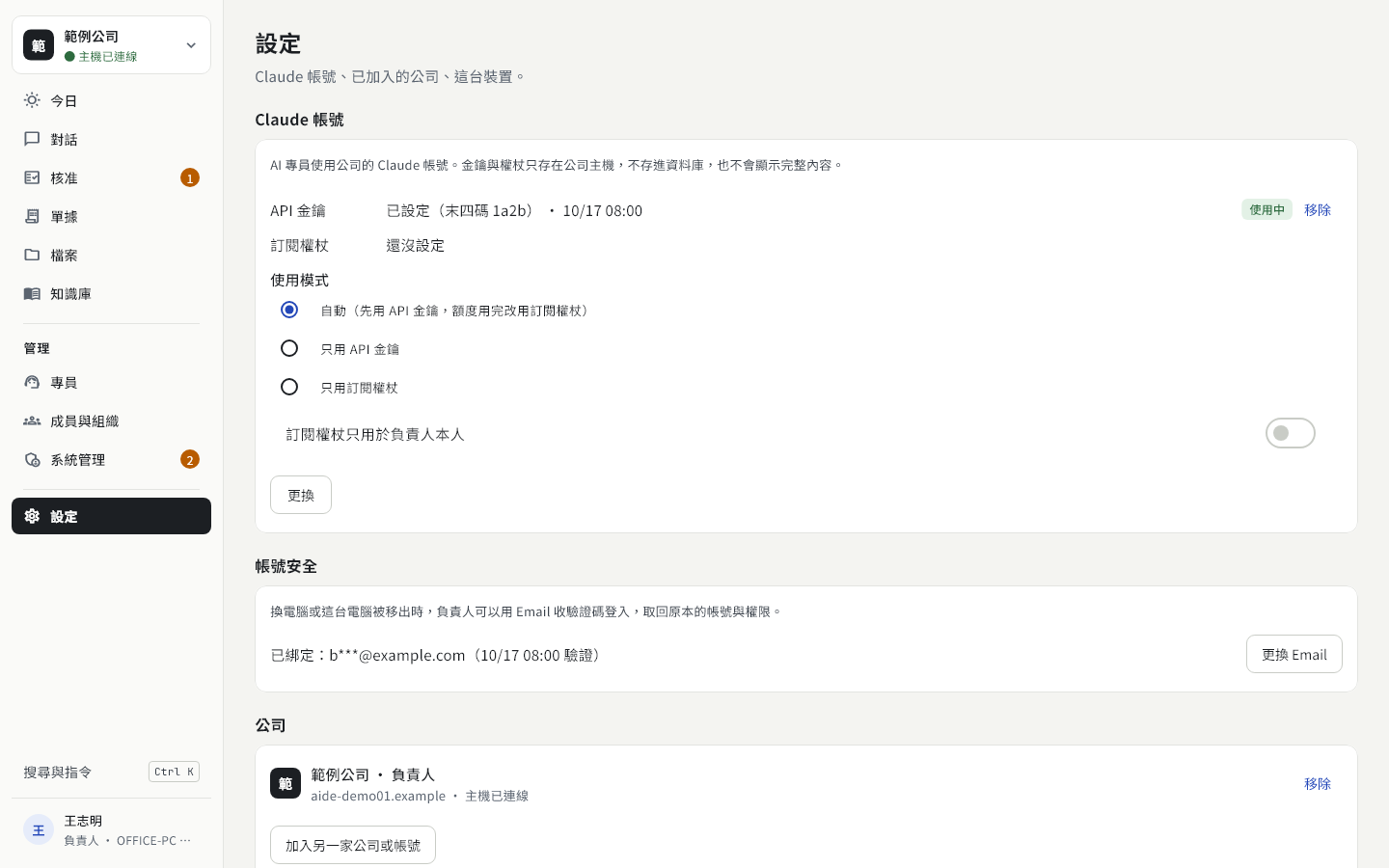Screen dimensions: 1389x868
Task: Click the 成員與組織 people icon
Action: (32, 420)
